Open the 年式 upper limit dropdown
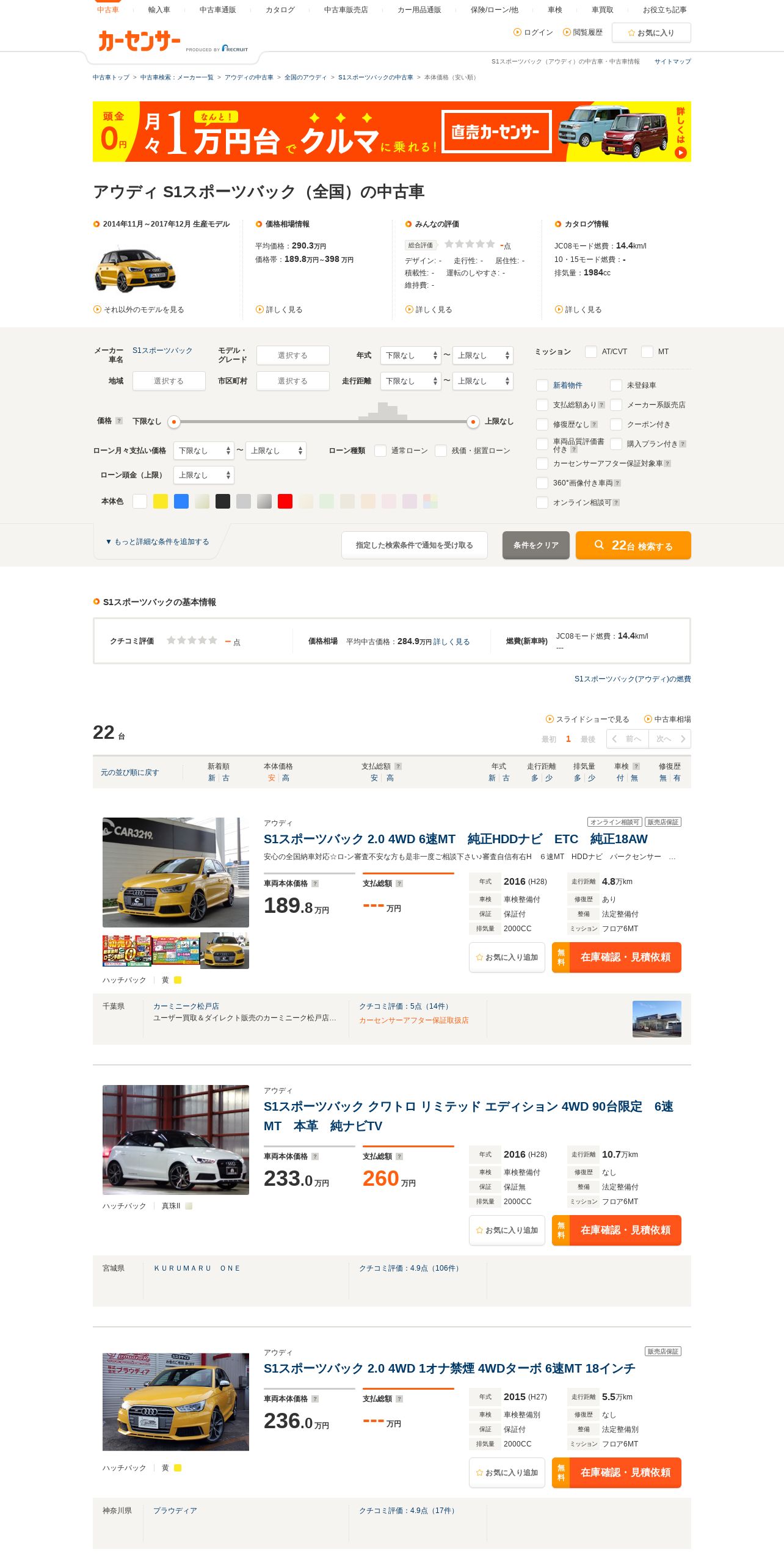784x1568 pixels. coord(483,355)
